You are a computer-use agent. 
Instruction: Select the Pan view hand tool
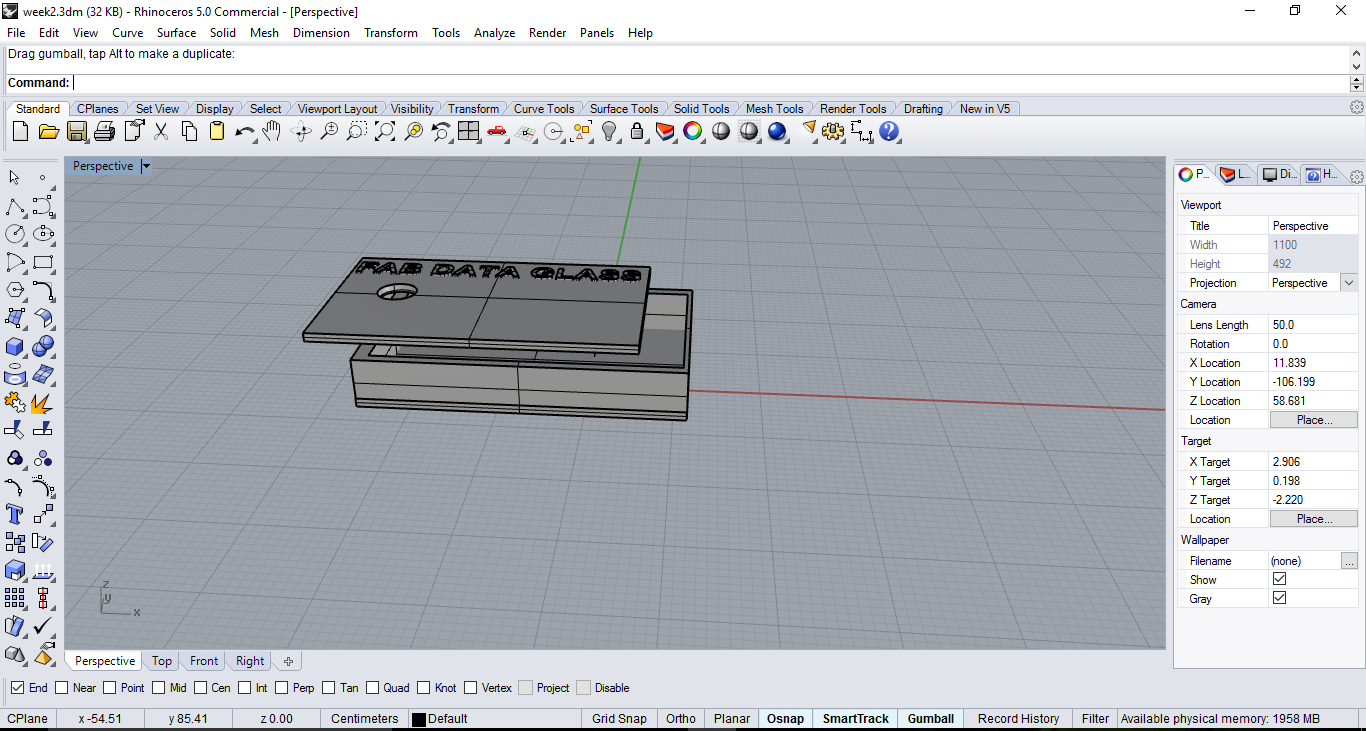pos(272,131)
